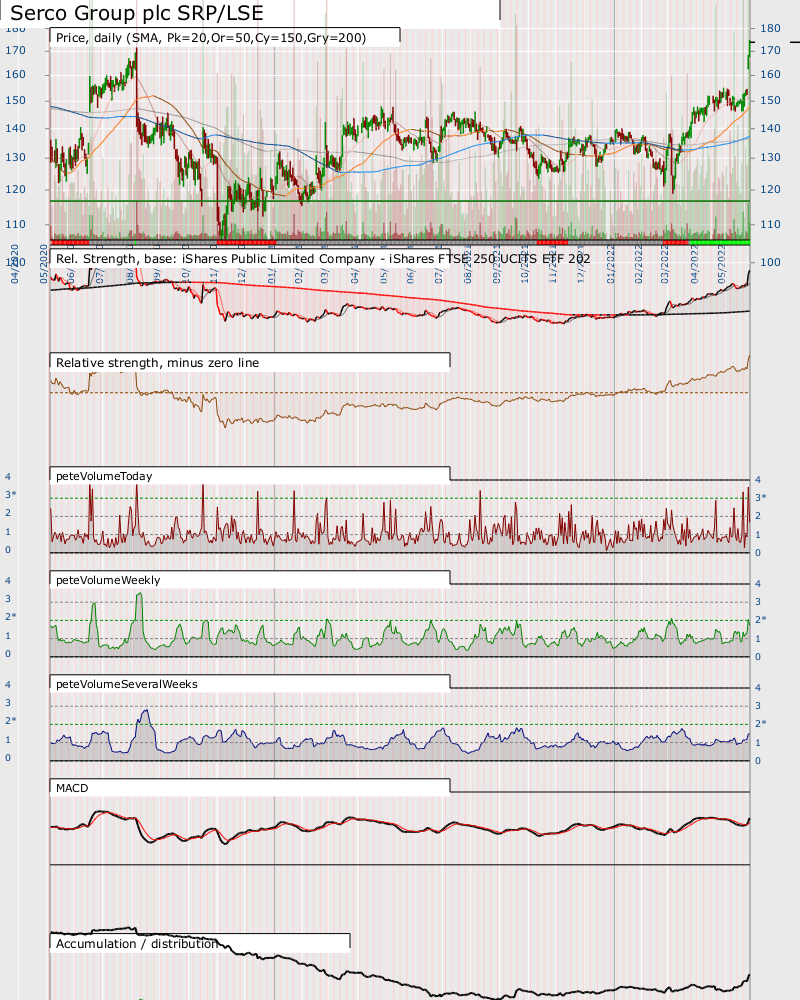Click the '140' value on the left price axis
Viewport: 800px width, 1000px height.
click(x=15, y=128)
